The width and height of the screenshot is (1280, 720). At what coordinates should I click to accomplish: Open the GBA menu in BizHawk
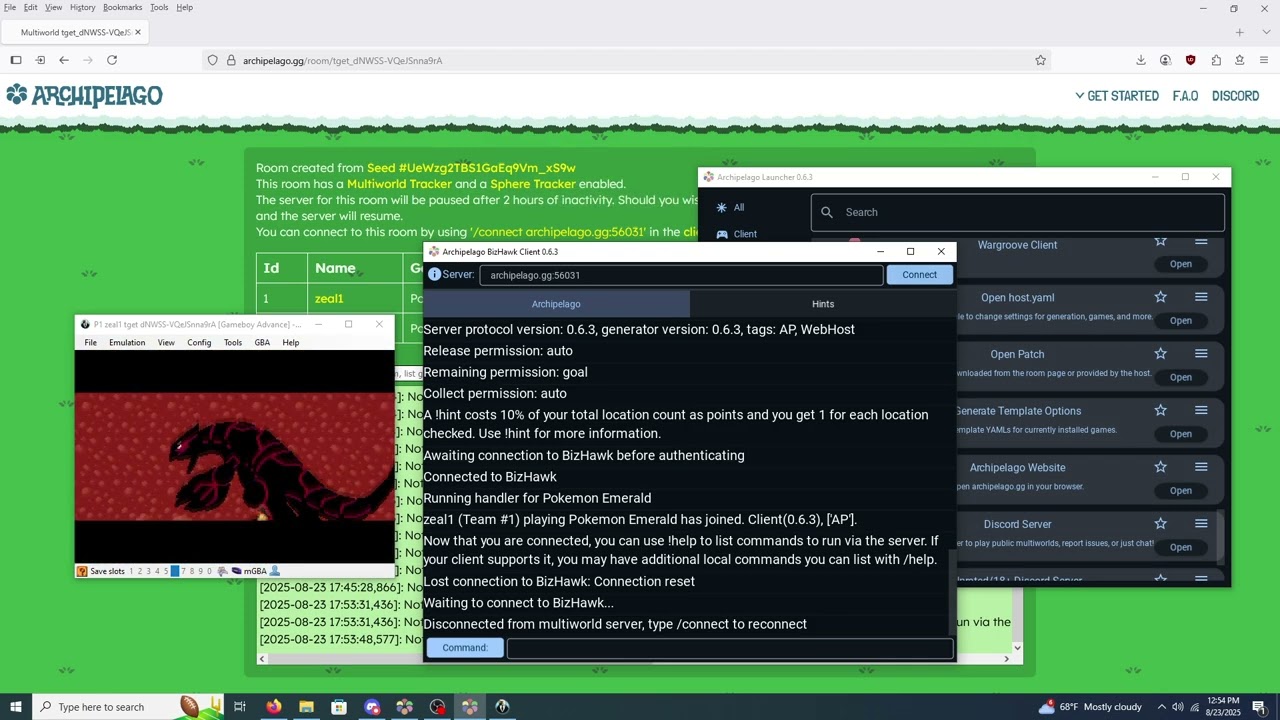(x=262, y=342)
